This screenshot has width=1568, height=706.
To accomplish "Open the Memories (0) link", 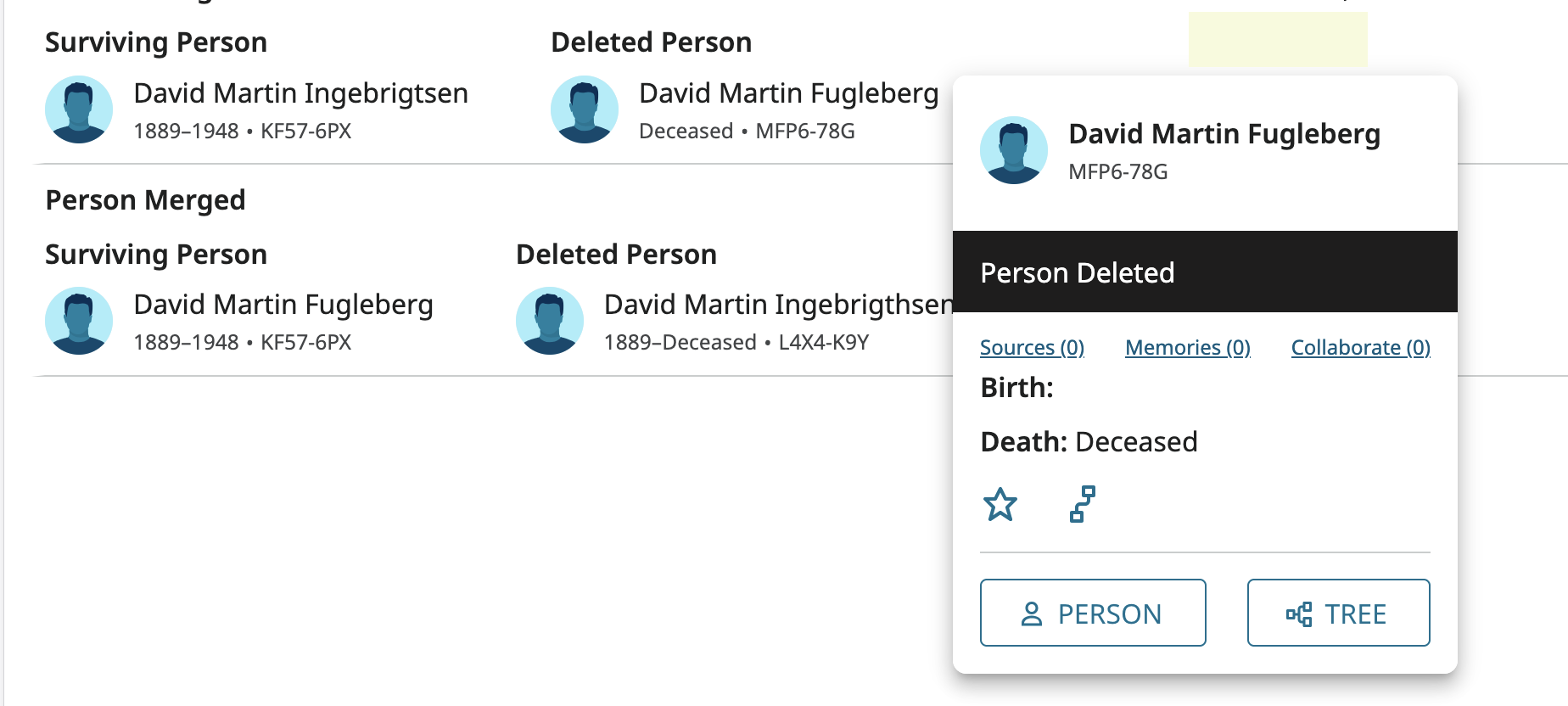I will tap(1187, 347).
